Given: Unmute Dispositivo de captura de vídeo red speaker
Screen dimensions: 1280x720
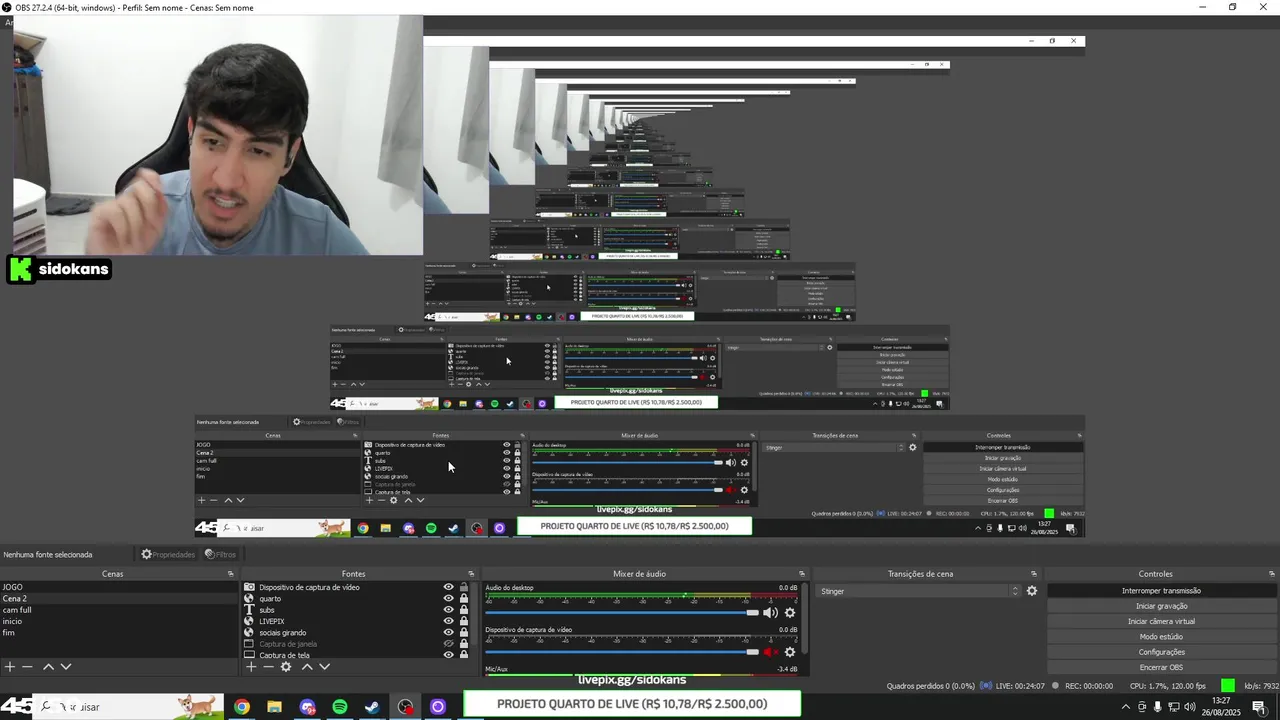Looking at the screenshot, I should [770, 652].
